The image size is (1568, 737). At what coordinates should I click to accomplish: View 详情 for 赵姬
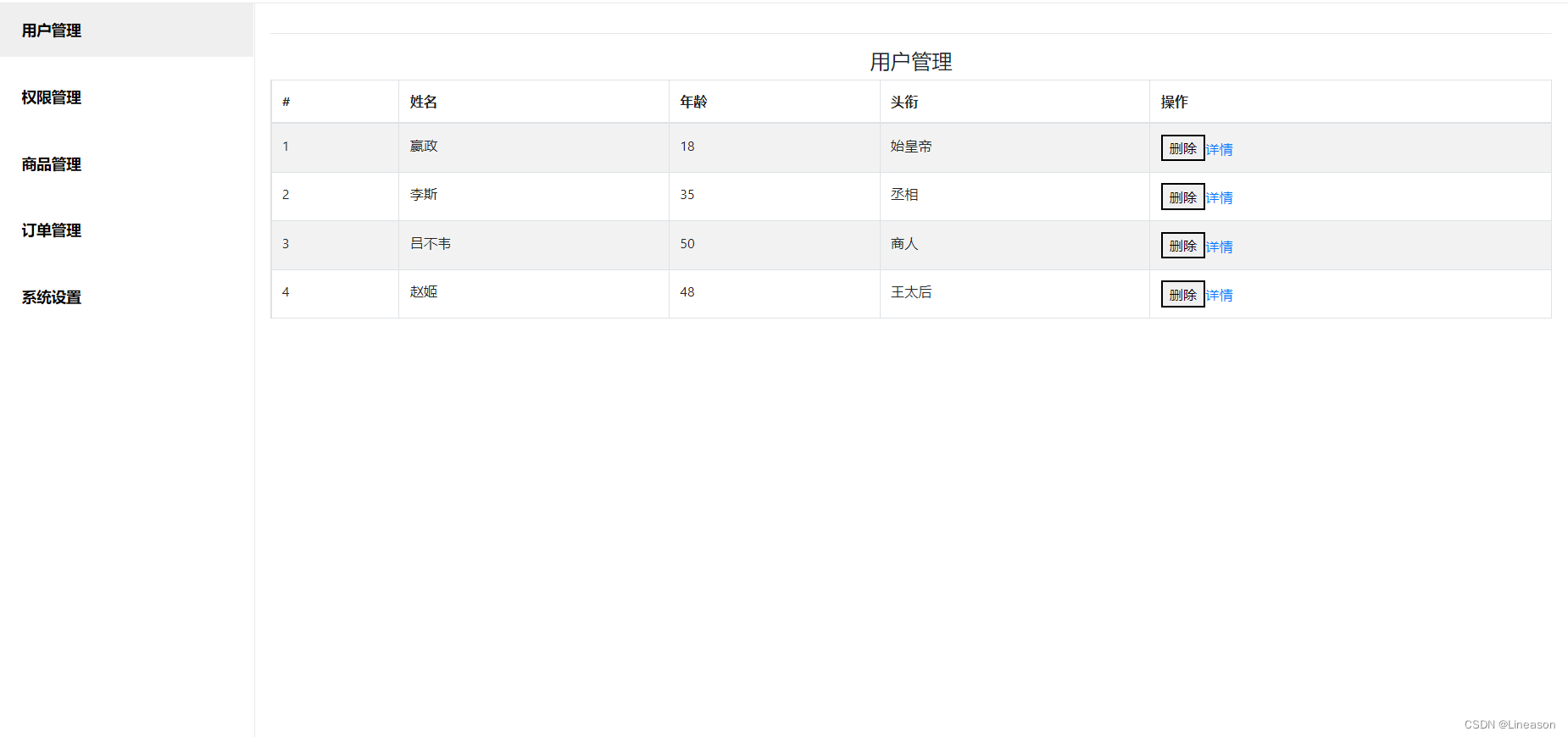(1219, 295)
